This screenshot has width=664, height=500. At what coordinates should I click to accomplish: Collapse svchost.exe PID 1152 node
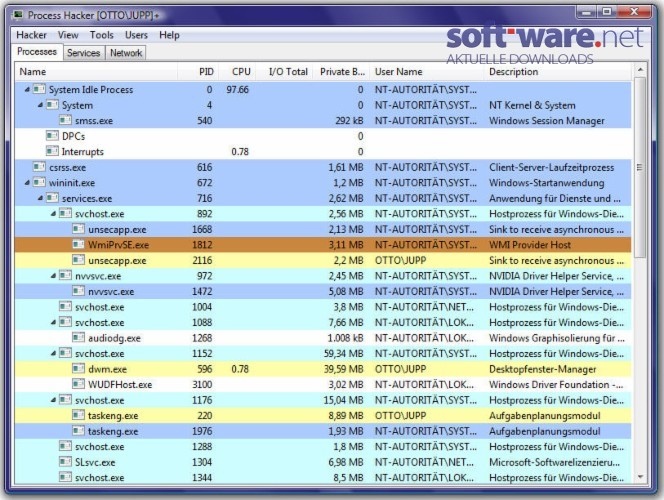point(53,353)
